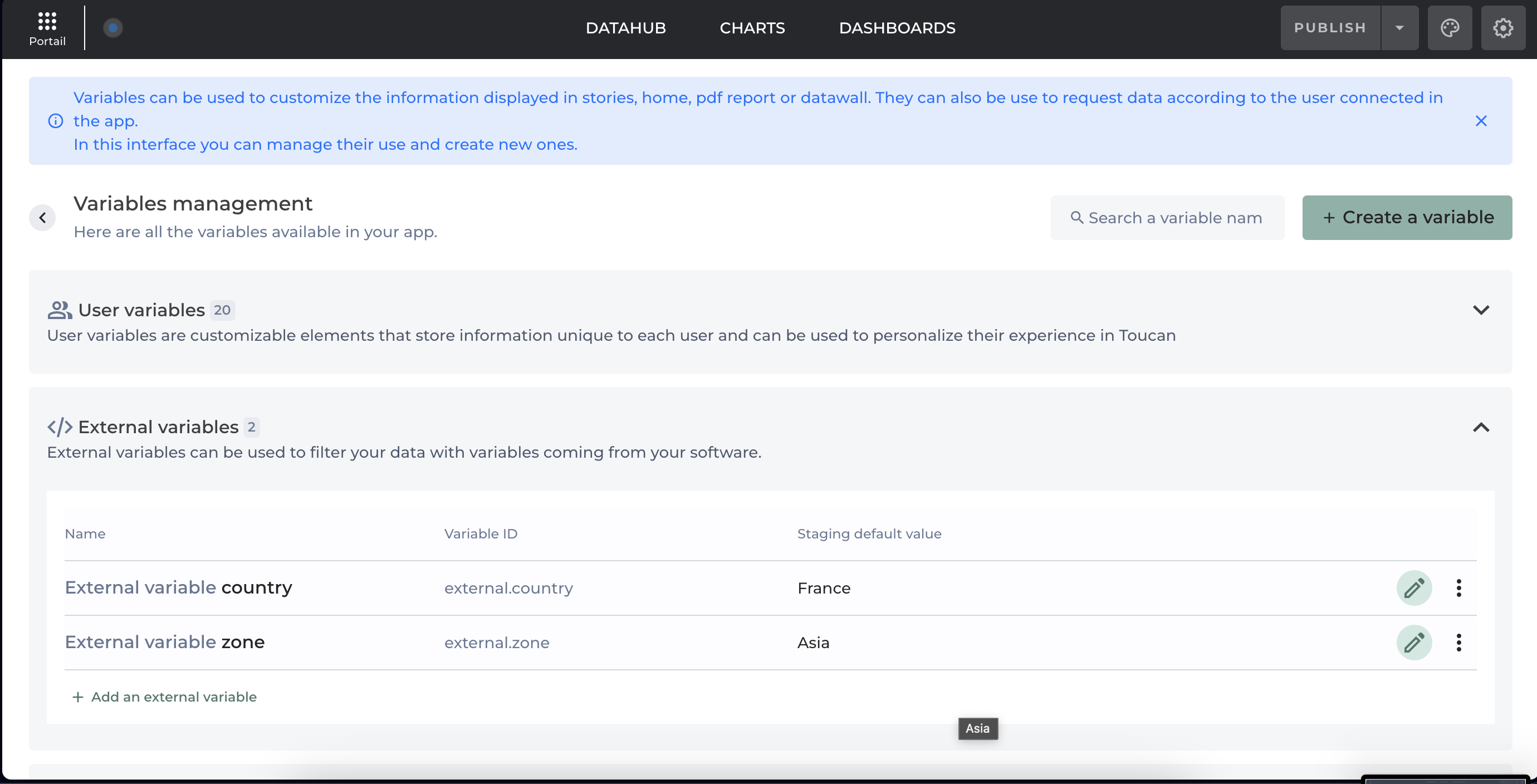
Task: Edit External variable zone with pencil icon
Action: [x=1413, y=643]
